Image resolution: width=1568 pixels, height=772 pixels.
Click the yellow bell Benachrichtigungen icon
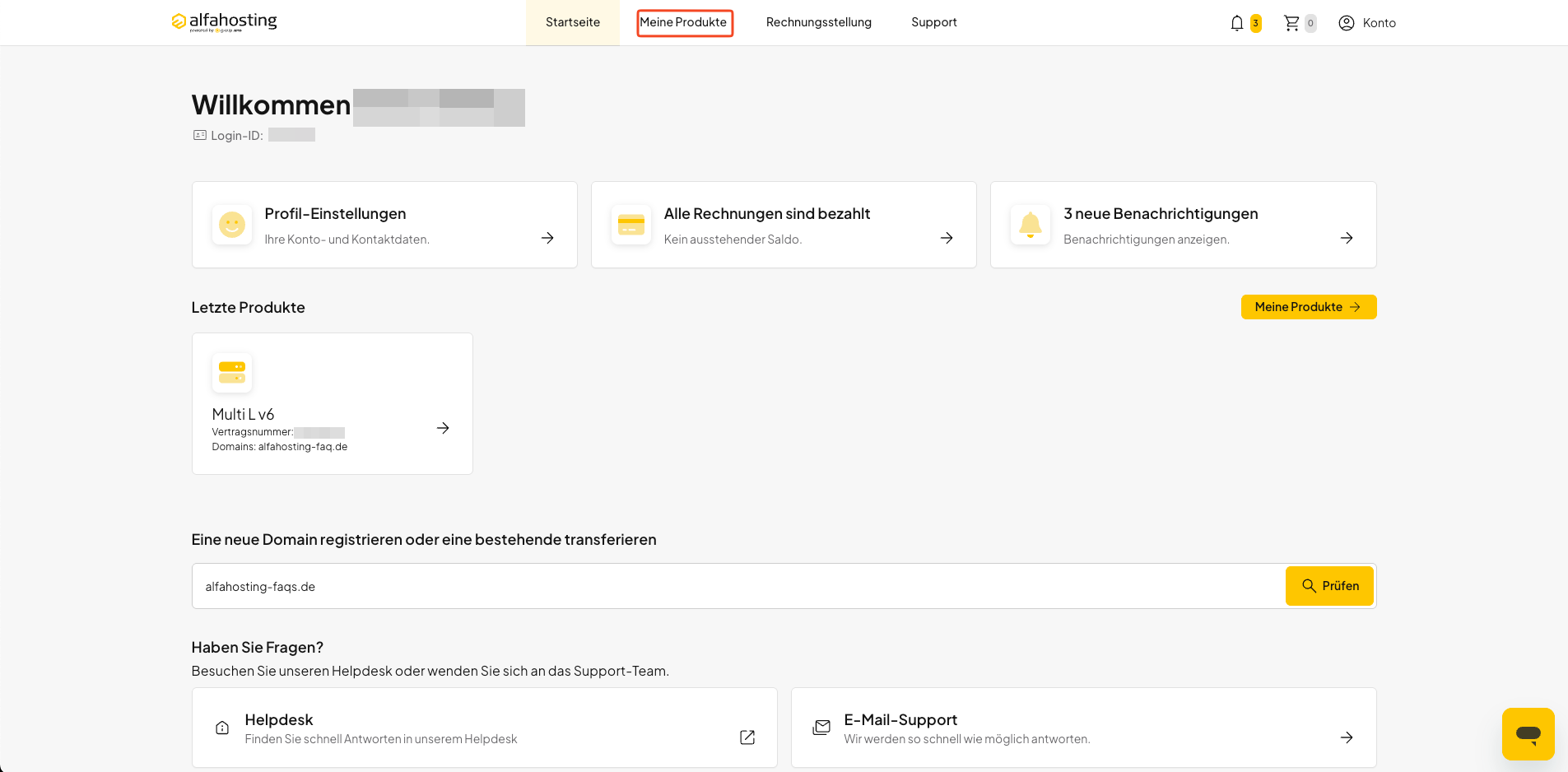(1031, 225)
